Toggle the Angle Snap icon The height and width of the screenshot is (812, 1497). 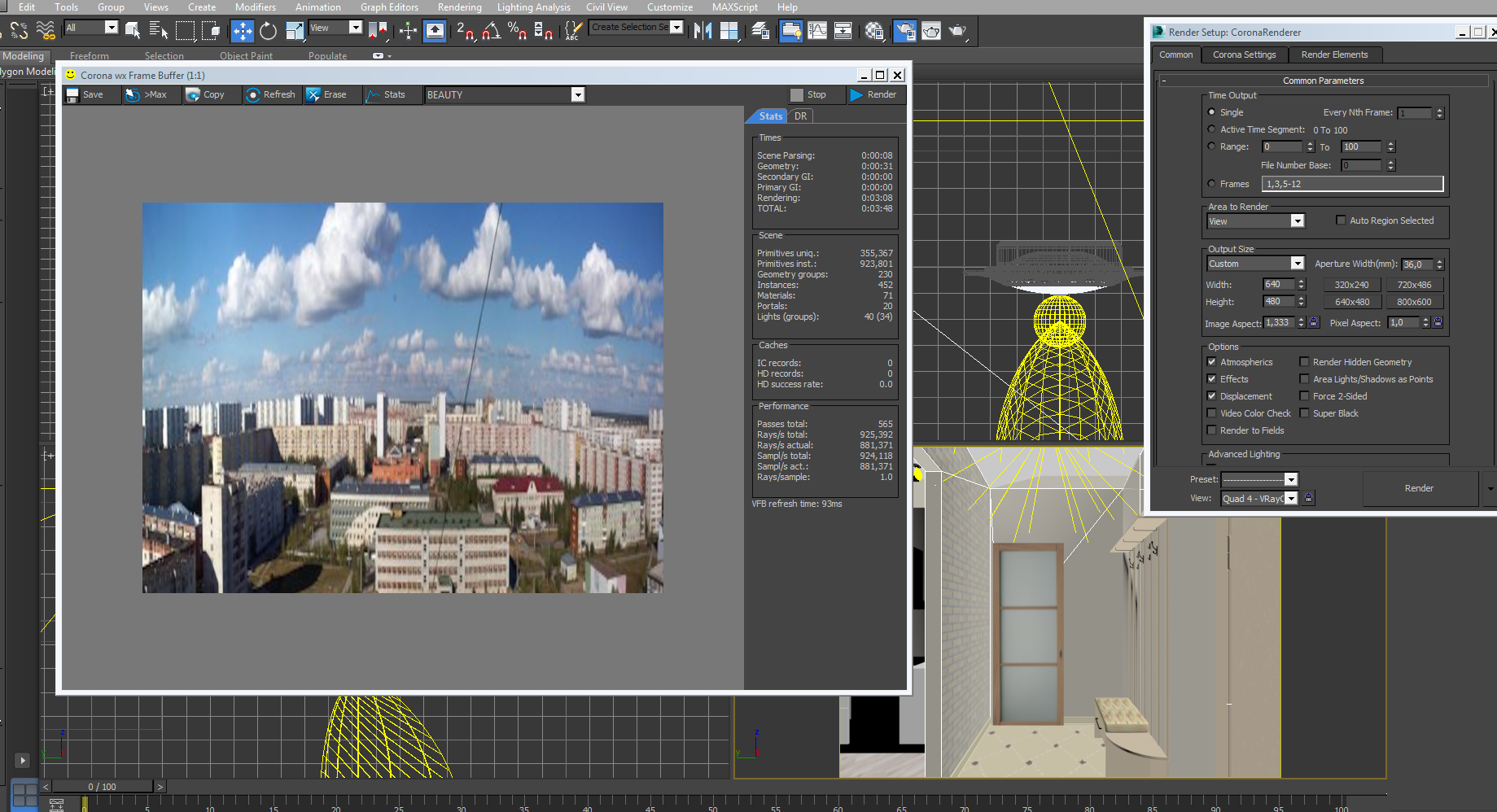tap(491, 31)
